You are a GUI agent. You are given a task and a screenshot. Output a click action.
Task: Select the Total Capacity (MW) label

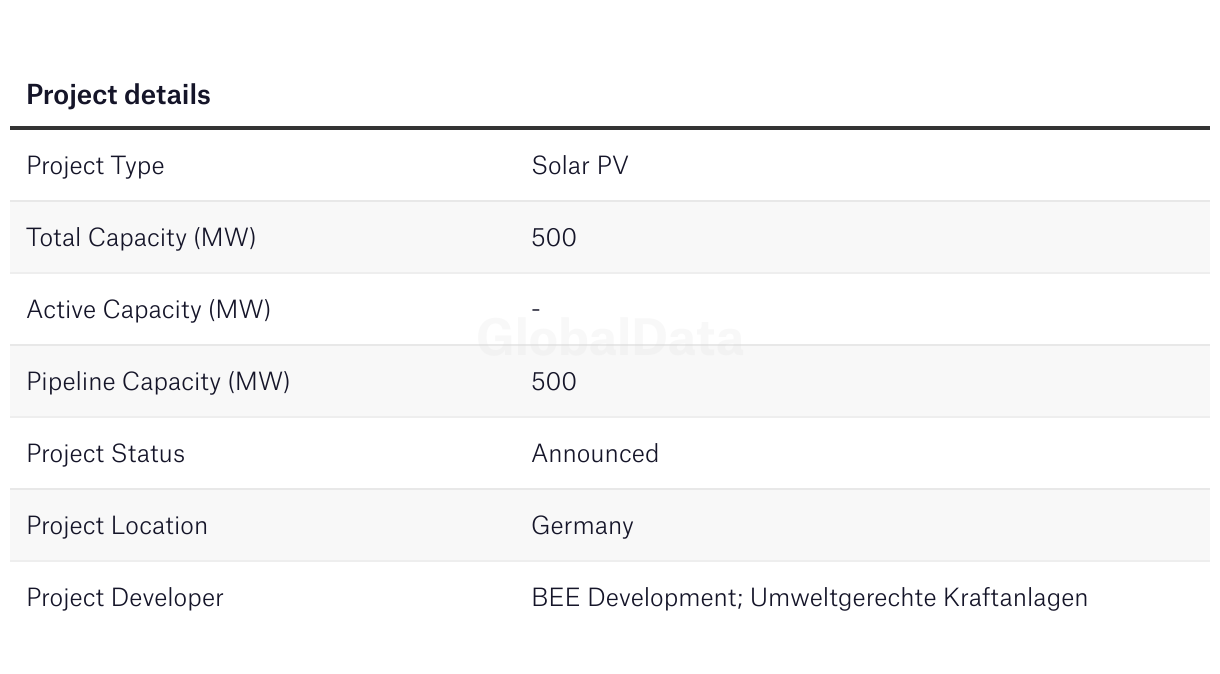[x=141, y=238]
